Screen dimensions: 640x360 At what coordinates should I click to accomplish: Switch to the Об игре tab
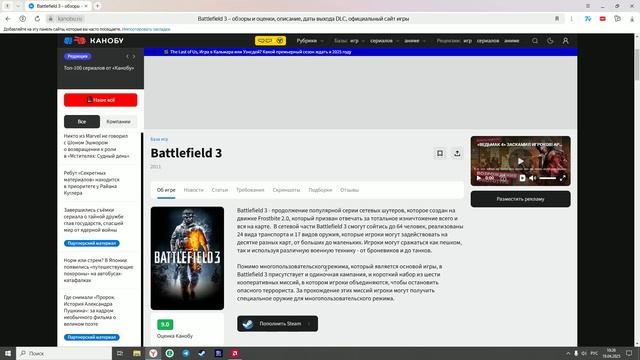[x=166, y=190]
